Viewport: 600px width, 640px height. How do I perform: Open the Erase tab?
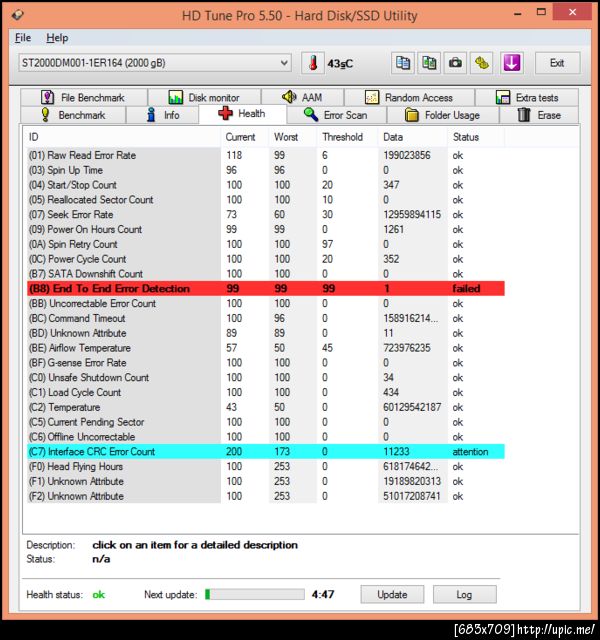[x=539, y=115]
